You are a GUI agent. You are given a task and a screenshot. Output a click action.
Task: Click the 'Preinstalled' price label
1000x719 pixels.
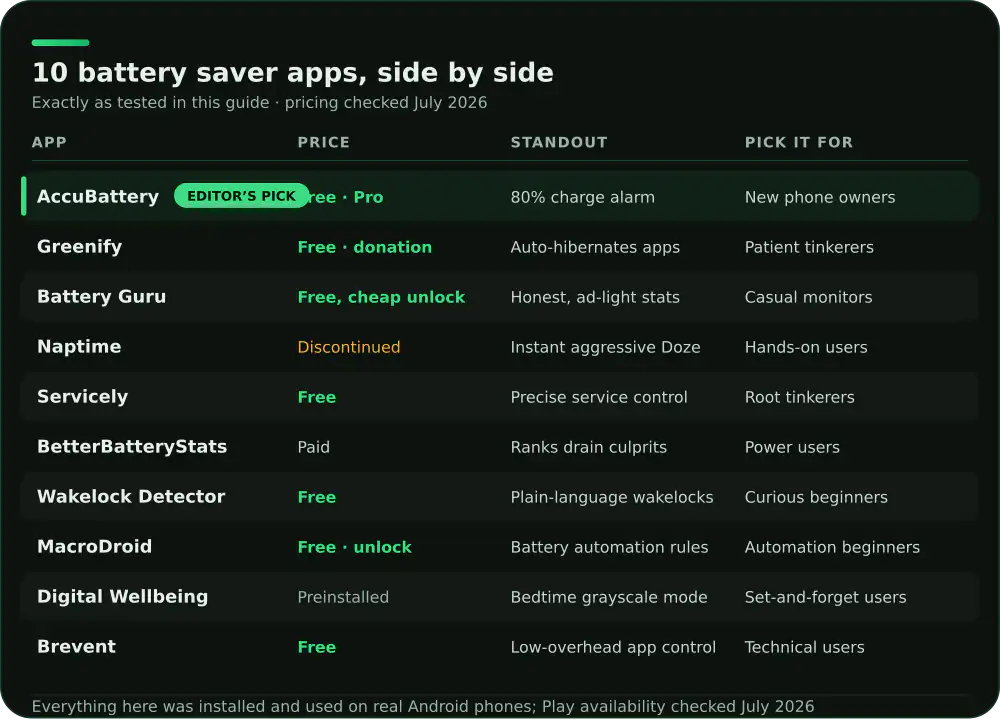point(342,597)
